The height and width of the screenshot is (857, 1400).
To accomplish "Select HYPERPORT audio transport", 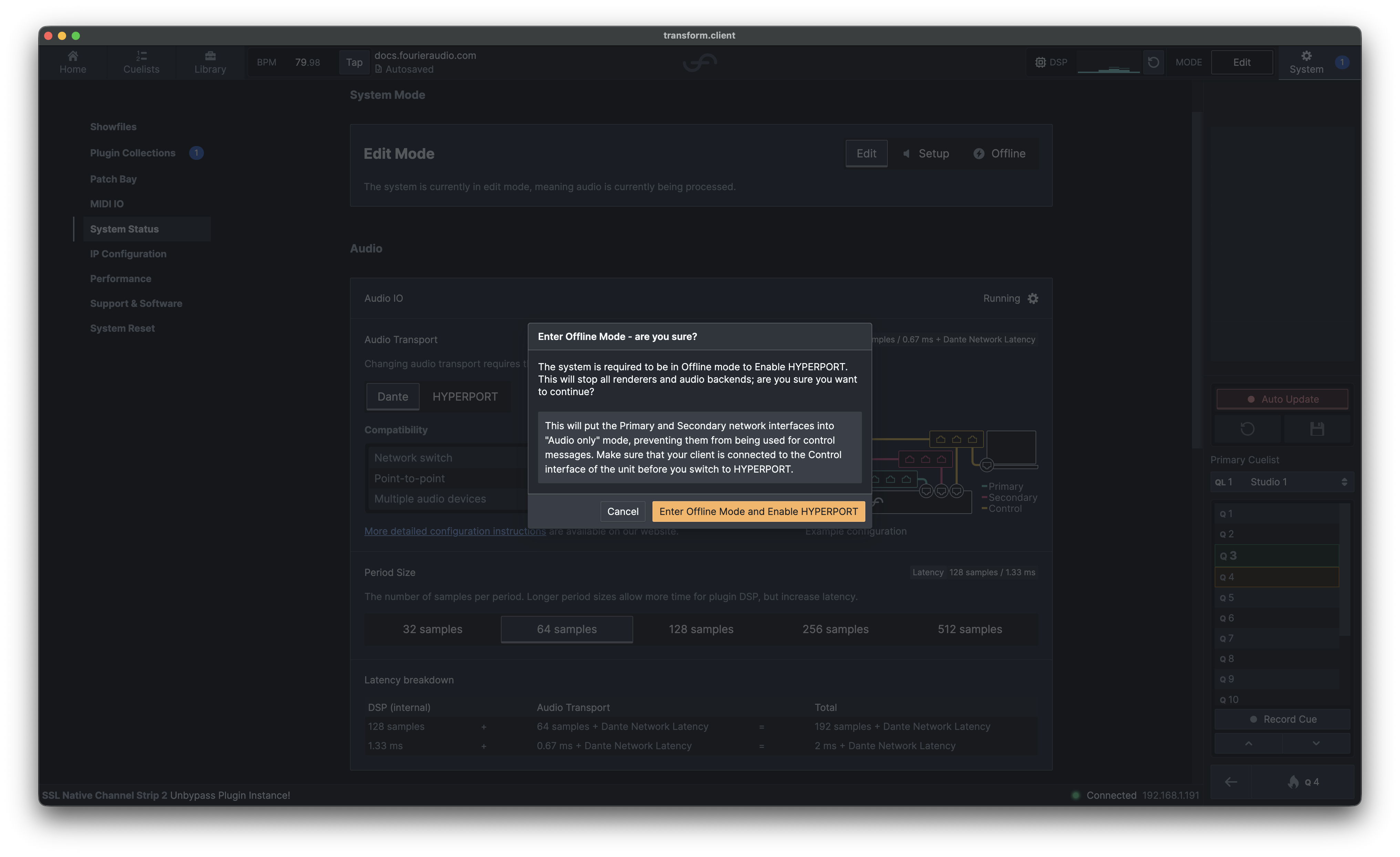I will [x=465, y=397].
